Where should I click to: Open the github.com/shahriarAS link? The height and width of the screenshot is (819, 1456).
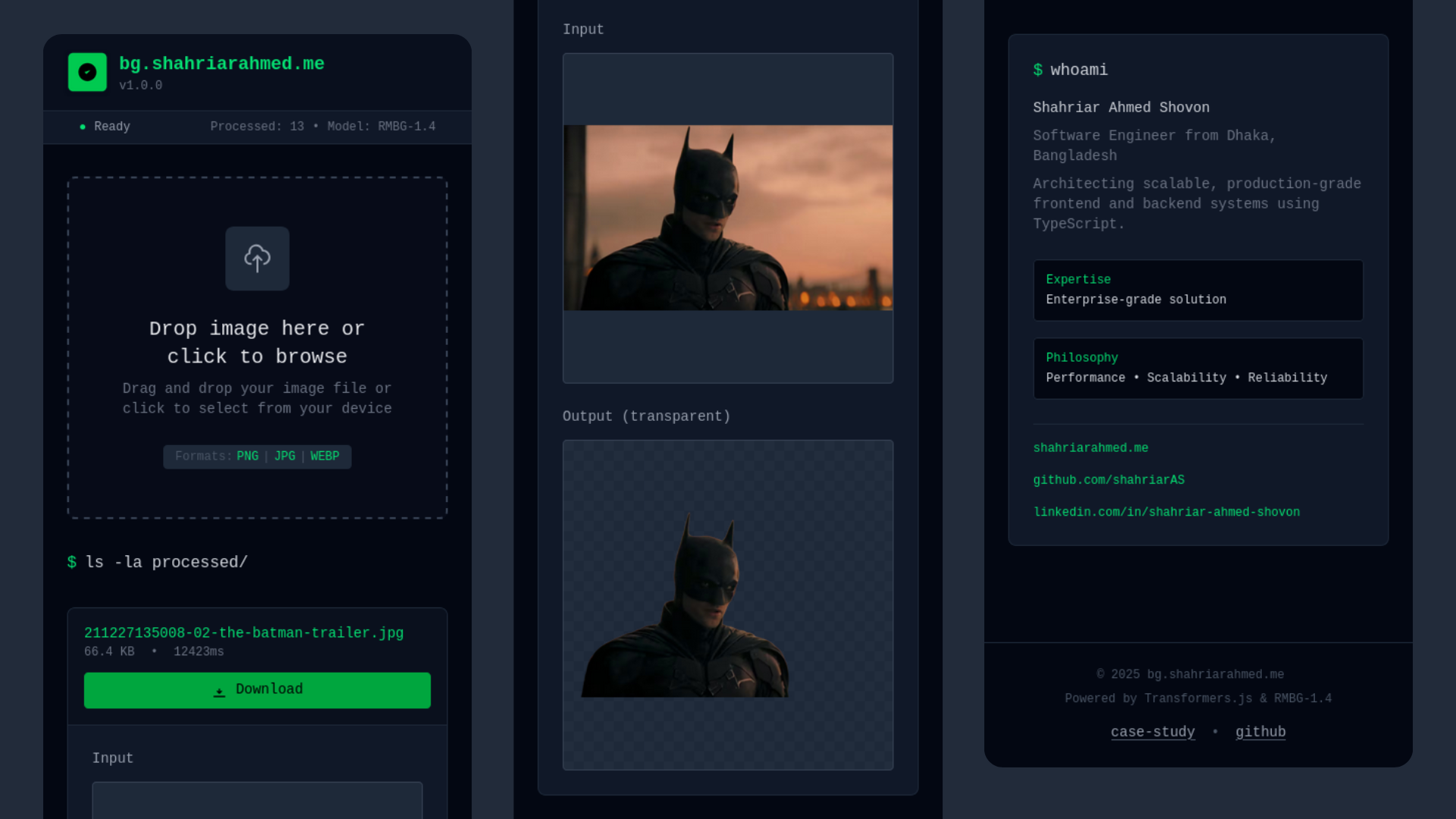click(x=1108, y=480)
